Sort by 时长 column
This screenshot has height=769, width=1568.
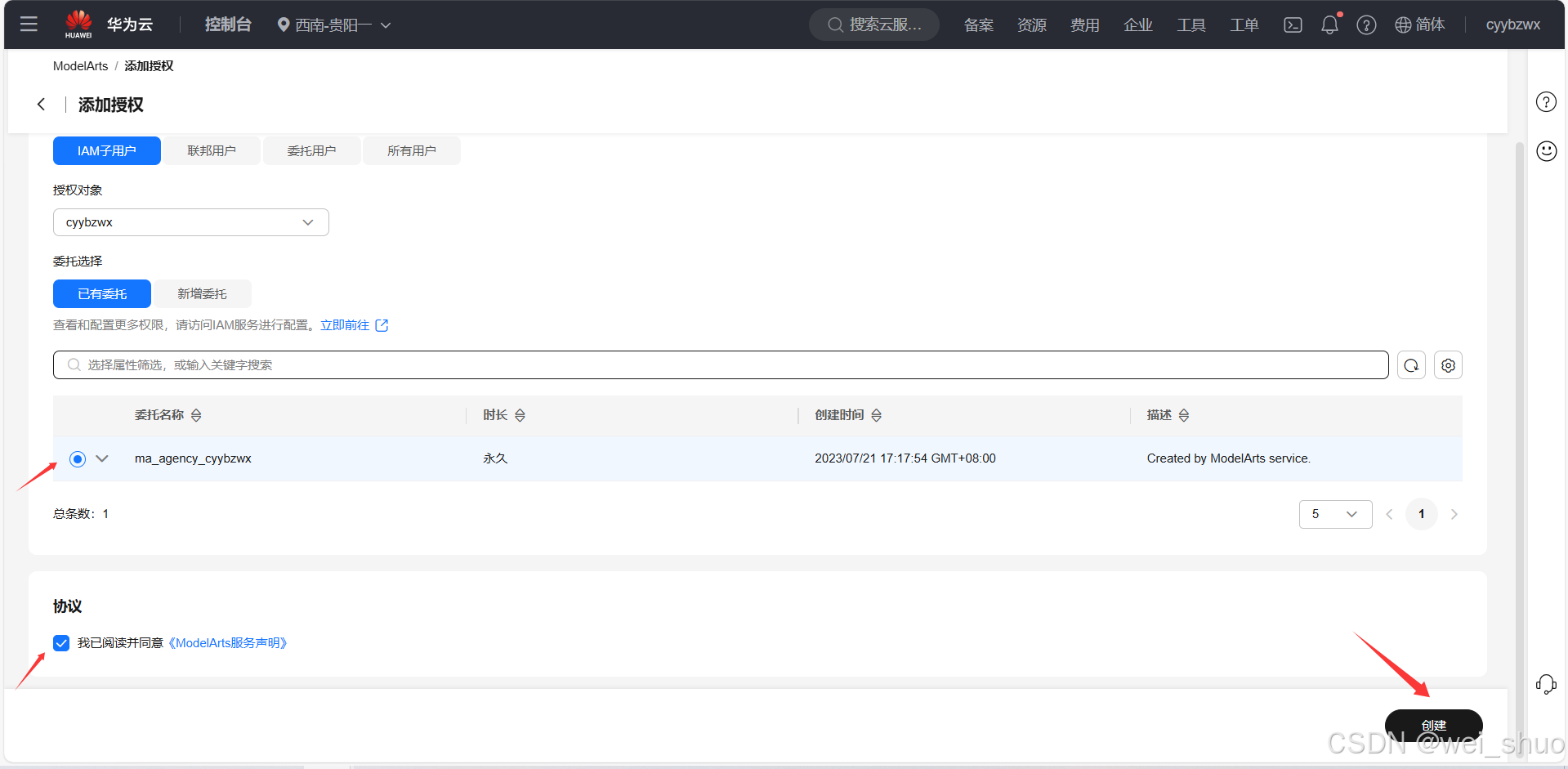click(520, 415)
